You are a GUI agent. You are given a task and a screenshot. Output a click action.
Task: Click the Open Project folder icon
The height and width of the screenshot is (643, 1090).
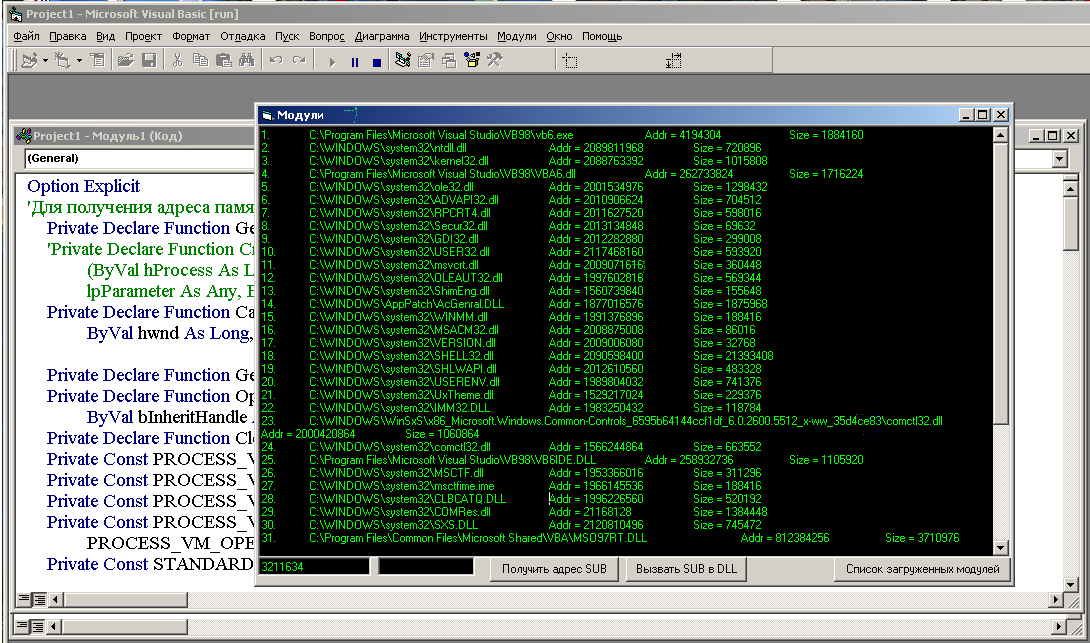coord(125,60)
